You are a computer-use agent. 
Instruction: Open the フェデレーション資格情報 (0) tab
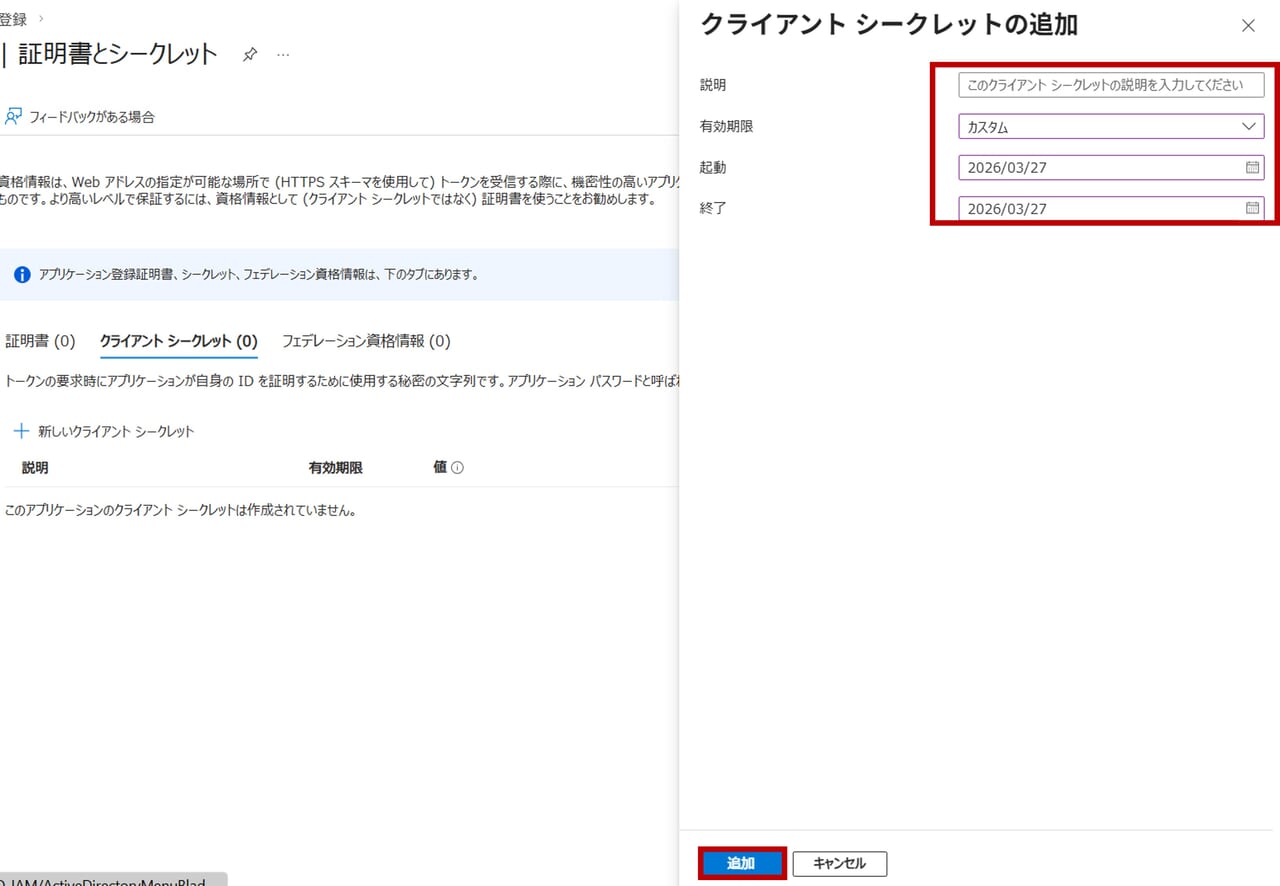pos(366,341)
